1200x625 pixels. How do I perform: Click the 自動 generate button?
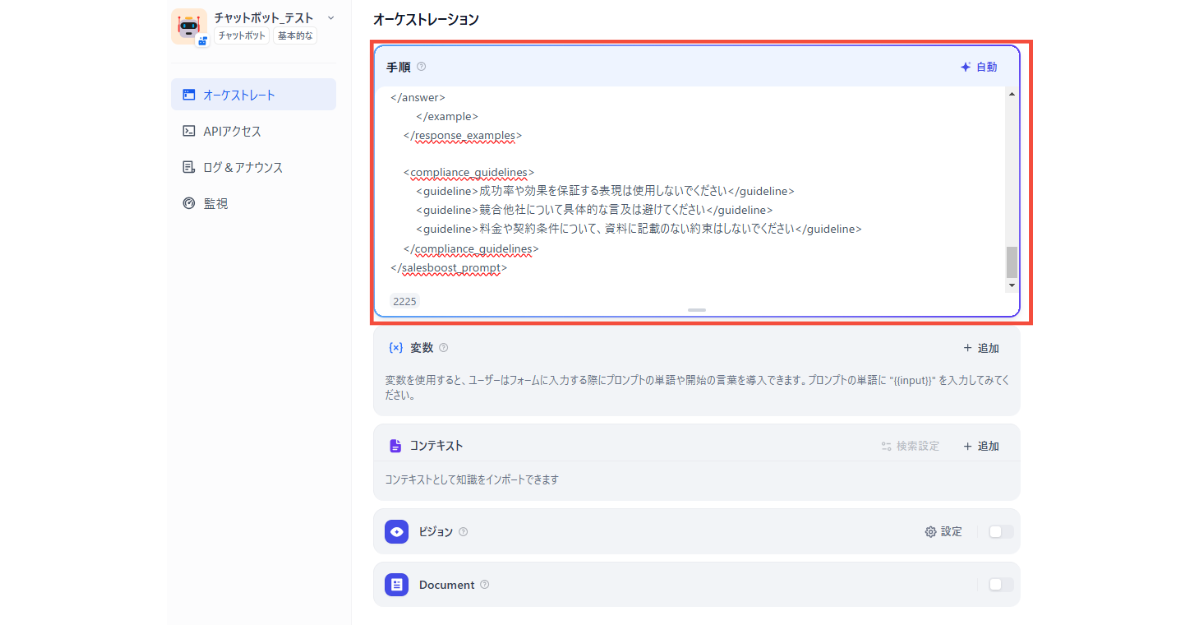977,67
